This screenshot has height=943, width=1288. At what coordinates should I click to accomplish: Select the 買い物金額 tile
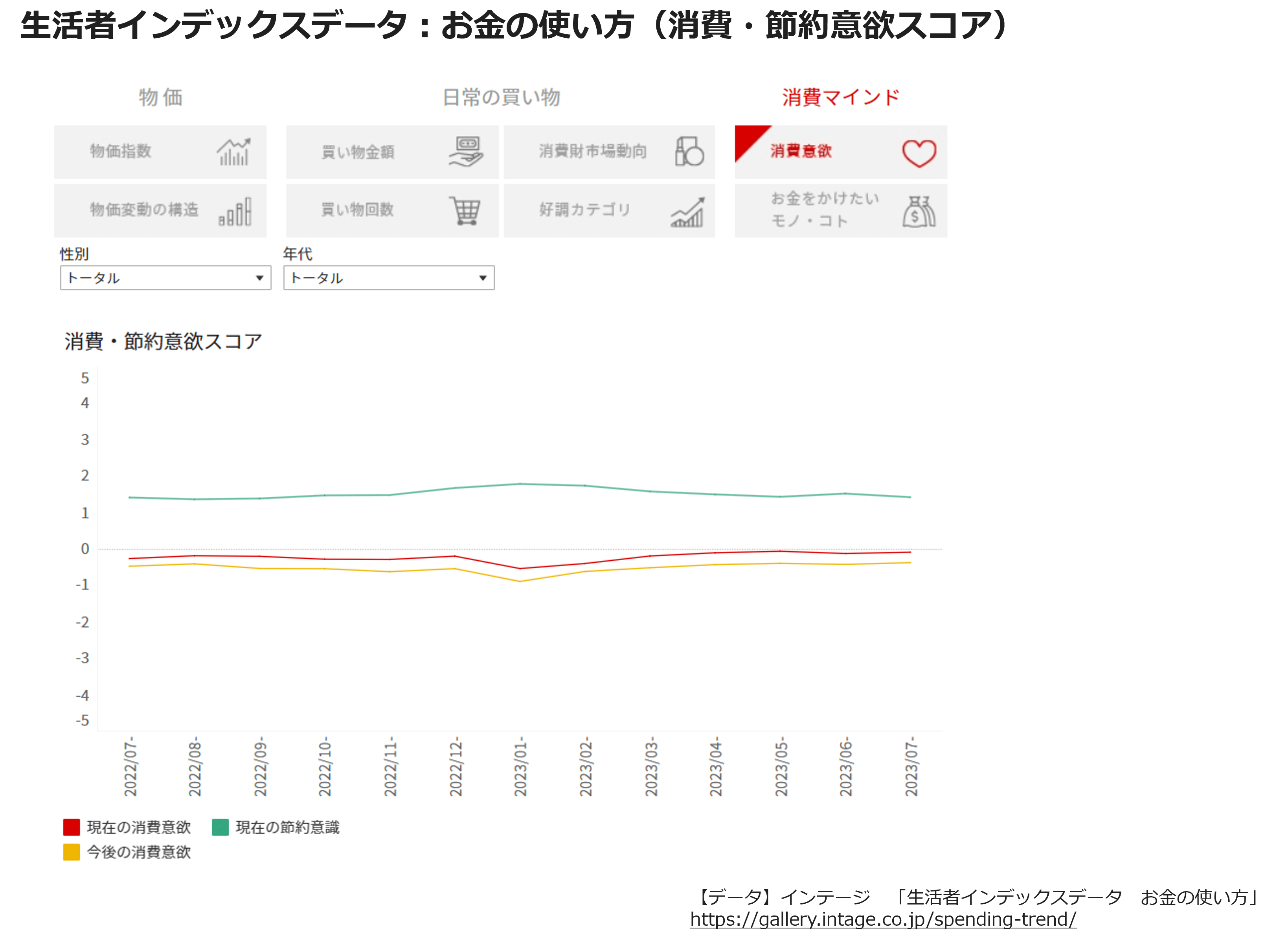[x=392, y=152]
